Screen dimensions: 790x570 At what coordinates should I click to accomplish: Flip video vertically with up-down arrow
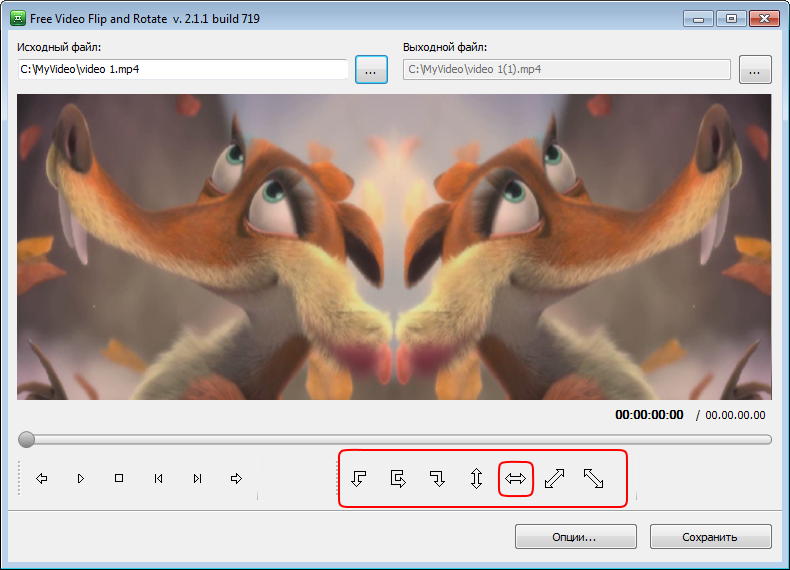[477, 478]
